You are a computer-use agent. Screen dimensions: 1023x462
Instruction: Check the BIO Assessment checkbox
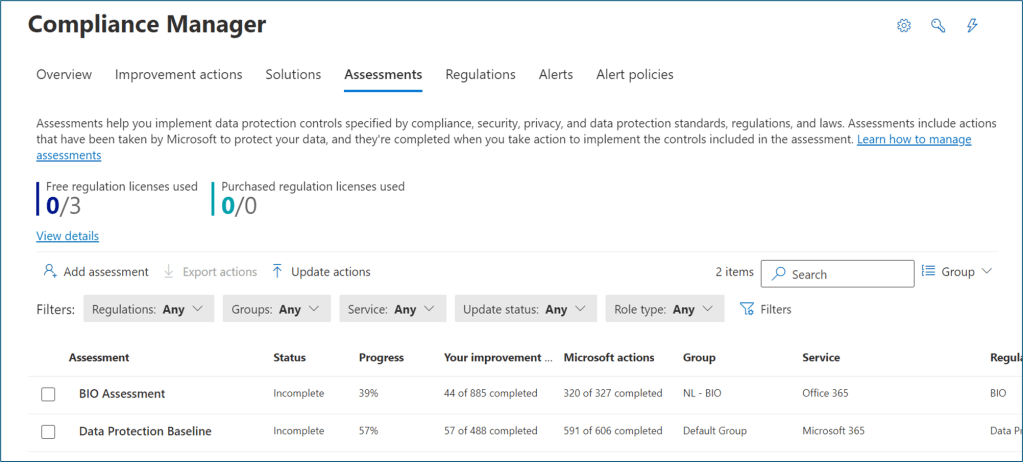coord(48,394)
